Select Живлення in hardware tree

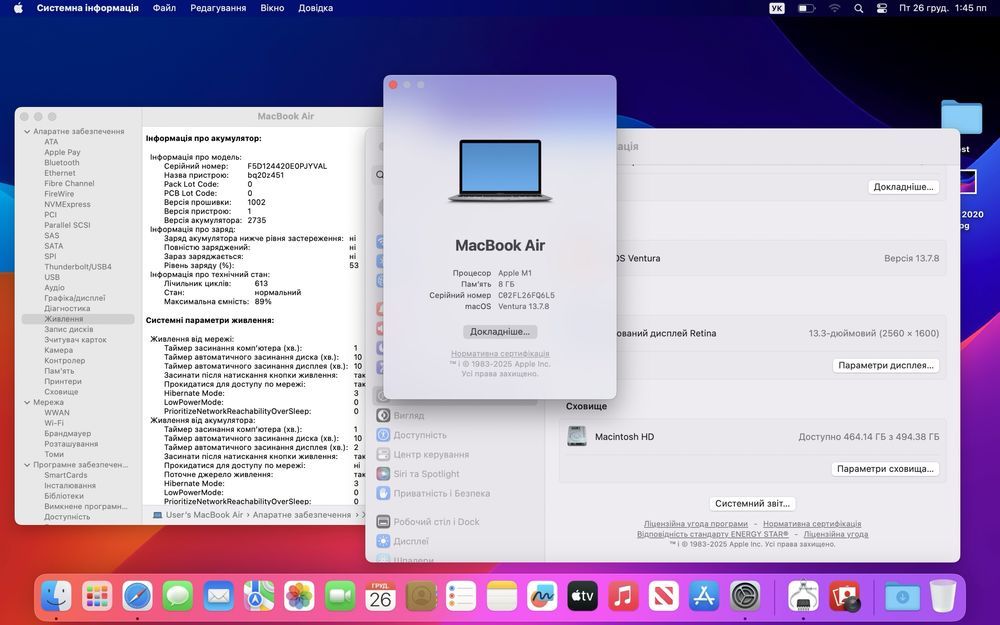[x=78, y=319]
